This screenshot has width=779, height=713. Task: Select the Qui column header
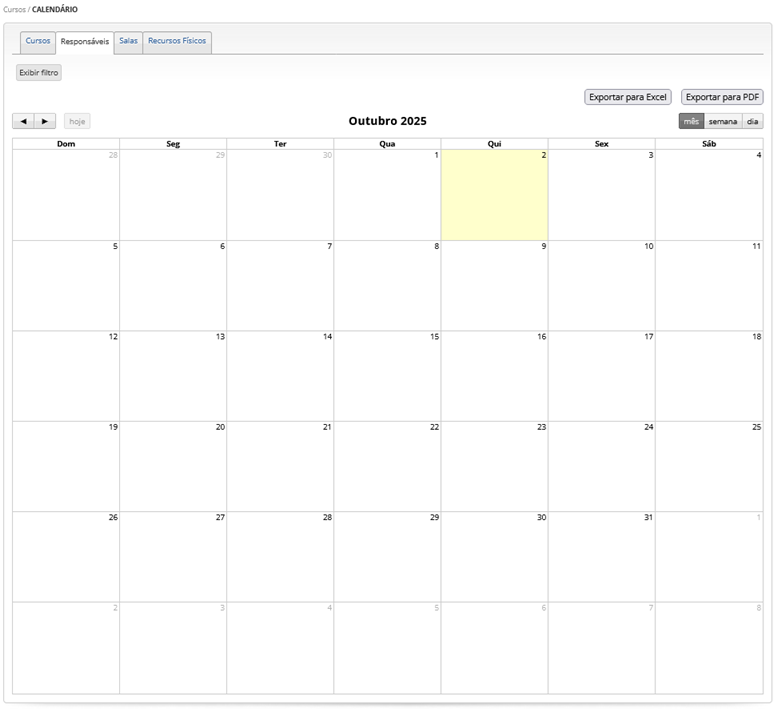pyautogui.click(x=494, y=144)
